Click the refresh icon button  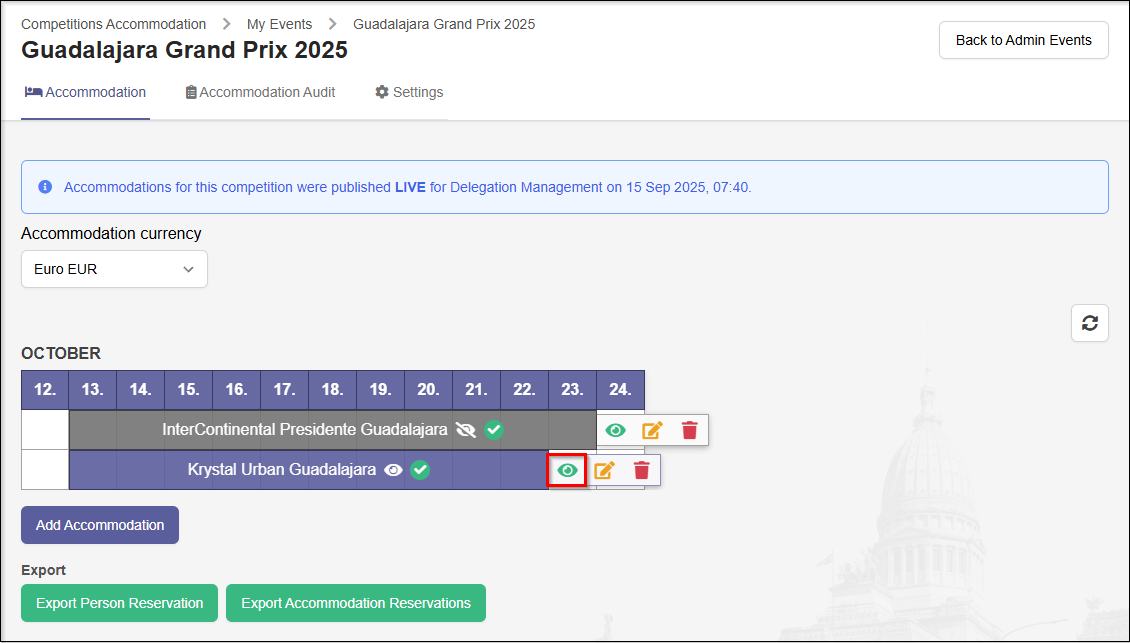[1089, 323]
